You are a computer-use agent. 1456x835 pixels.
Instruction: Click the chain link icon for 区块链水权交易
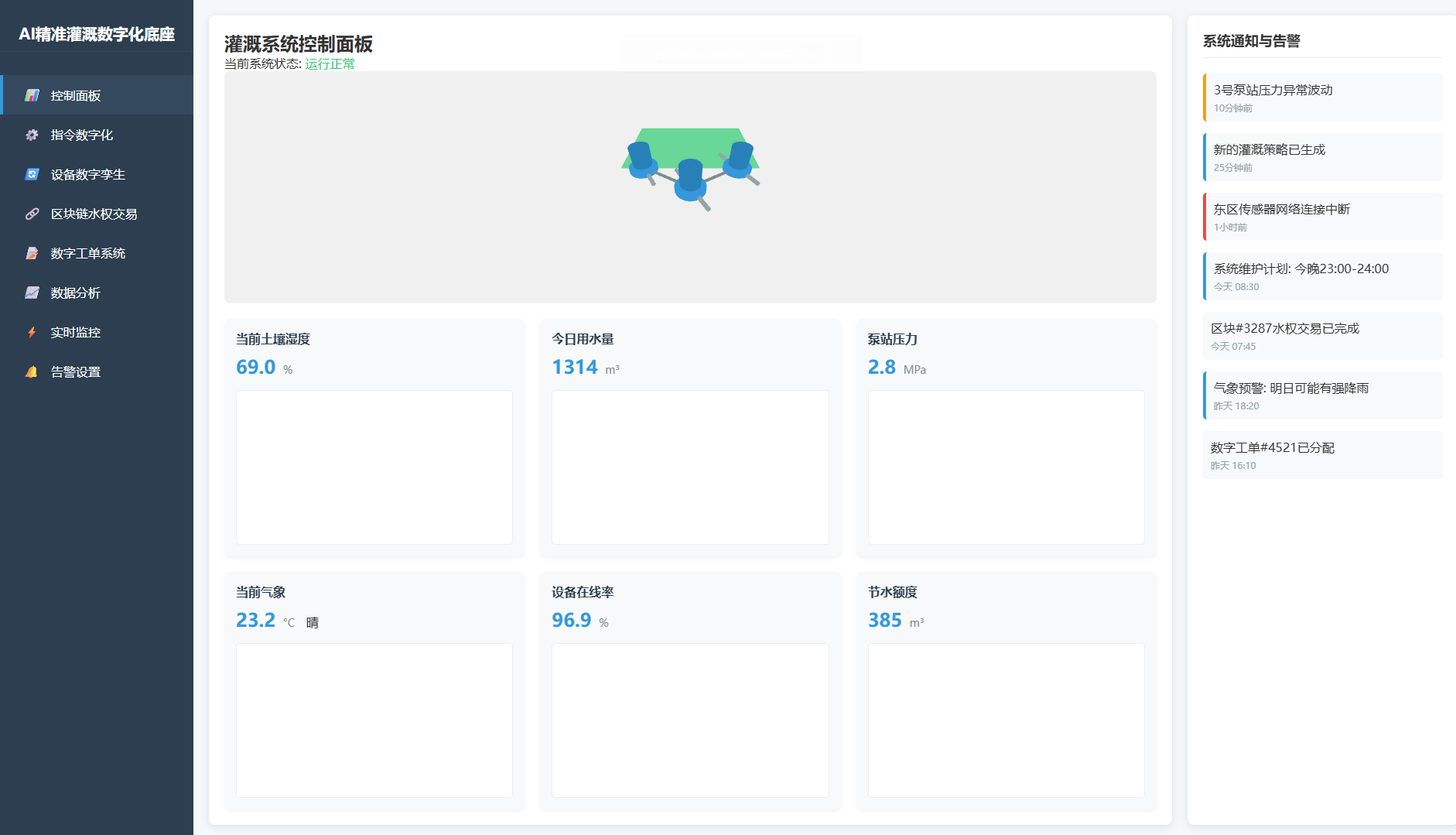(x=32, y=214)
